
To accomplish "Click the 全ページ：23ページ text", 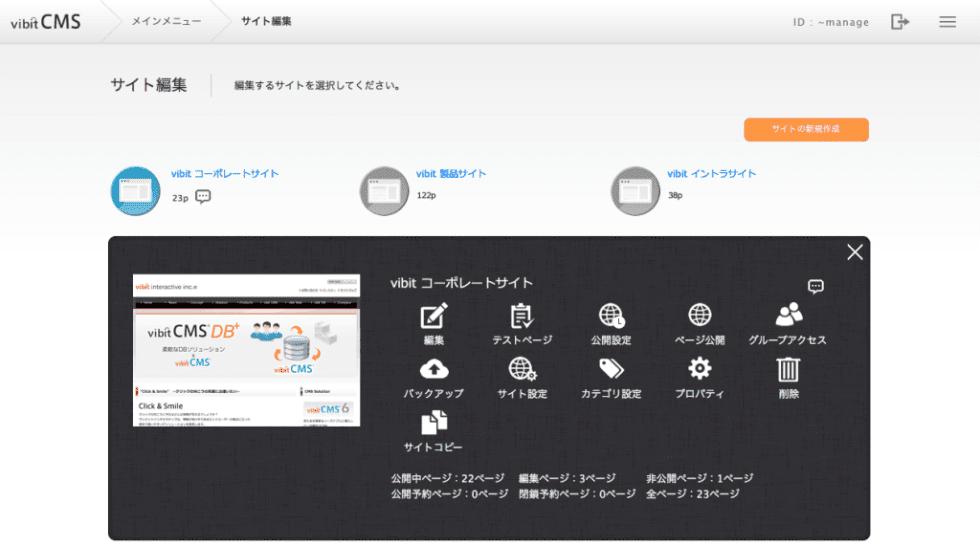I will point(692,494).
